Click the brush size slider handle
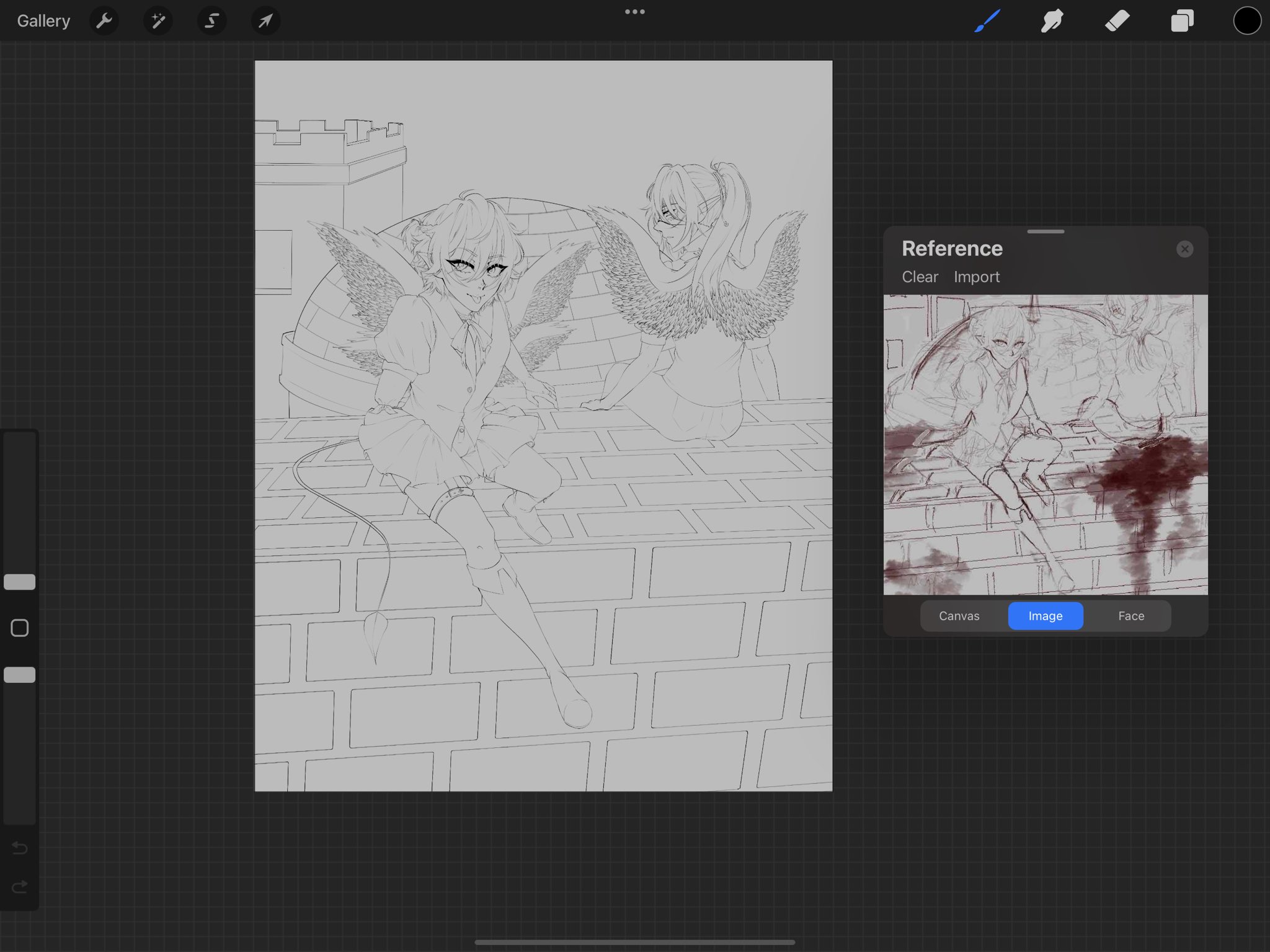The width and height of the screenshot is (1270, 952). (x=20, y=582)
